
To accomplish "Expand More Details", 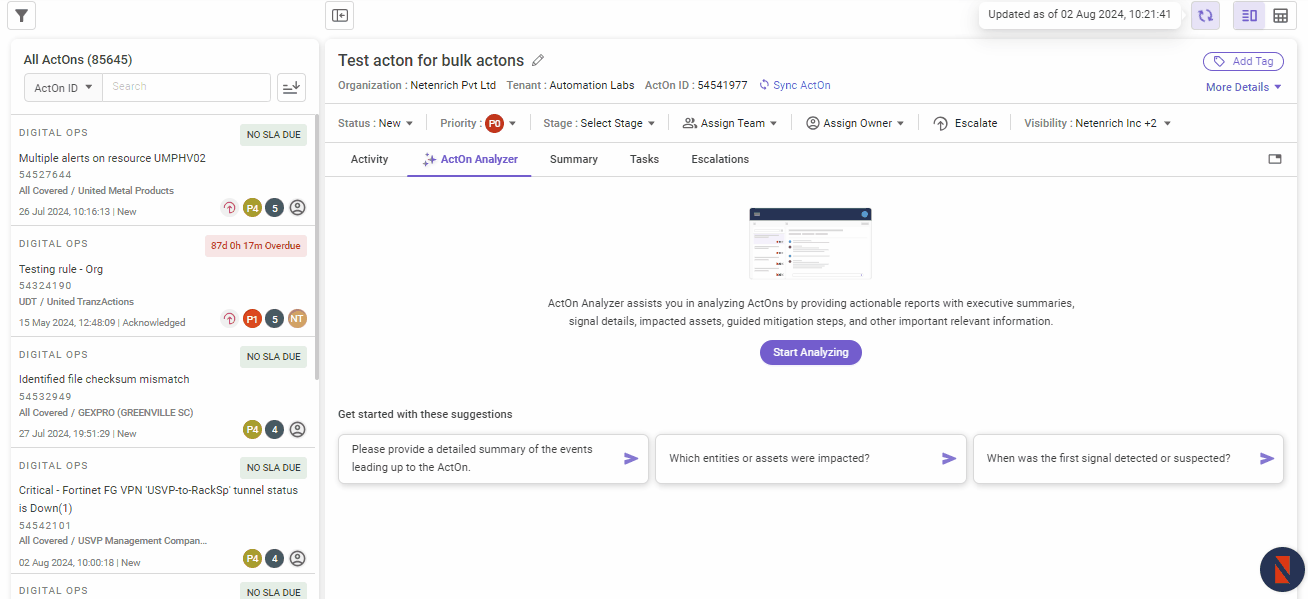I will tap(1244, 87).
